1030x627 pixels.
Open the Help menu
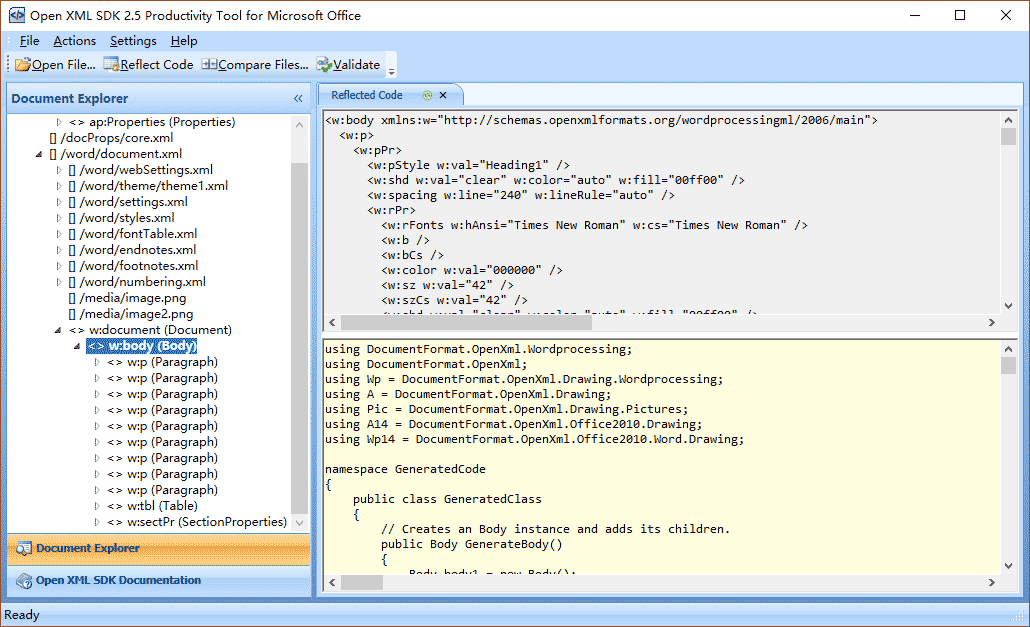click(x=184, y=41)
